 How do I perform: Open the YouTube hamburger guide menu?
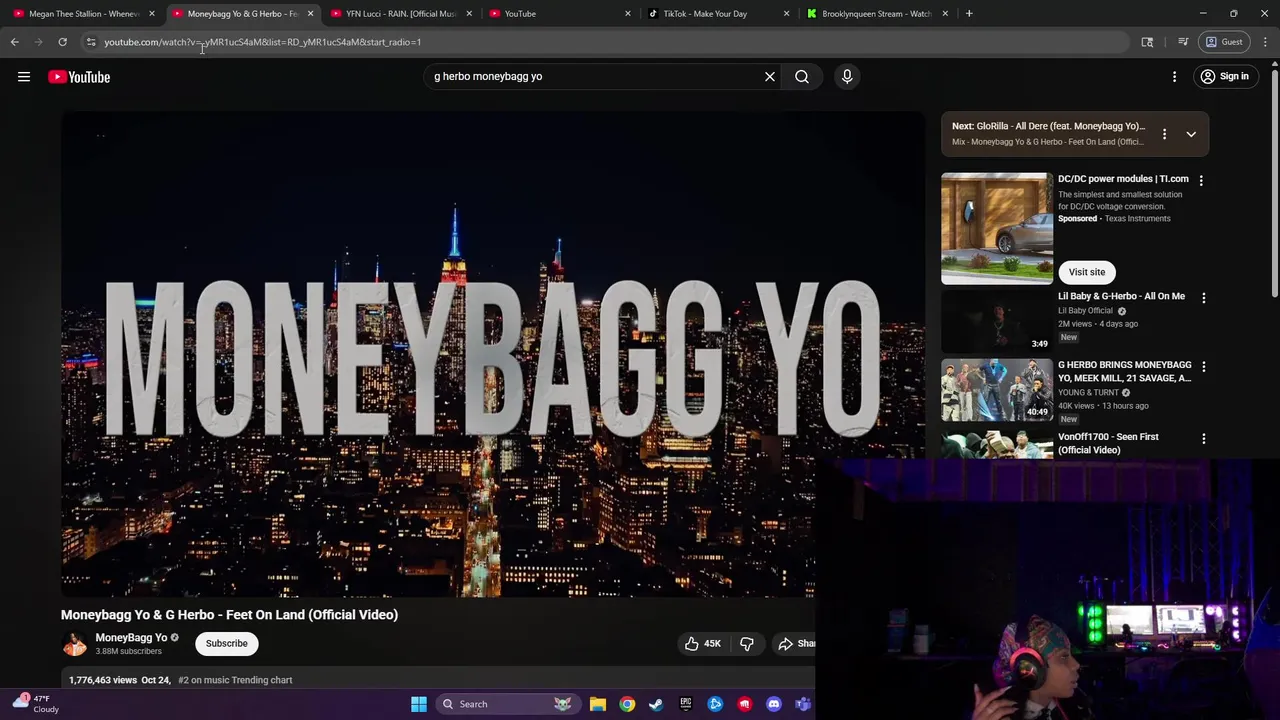[x=24, y=77]
